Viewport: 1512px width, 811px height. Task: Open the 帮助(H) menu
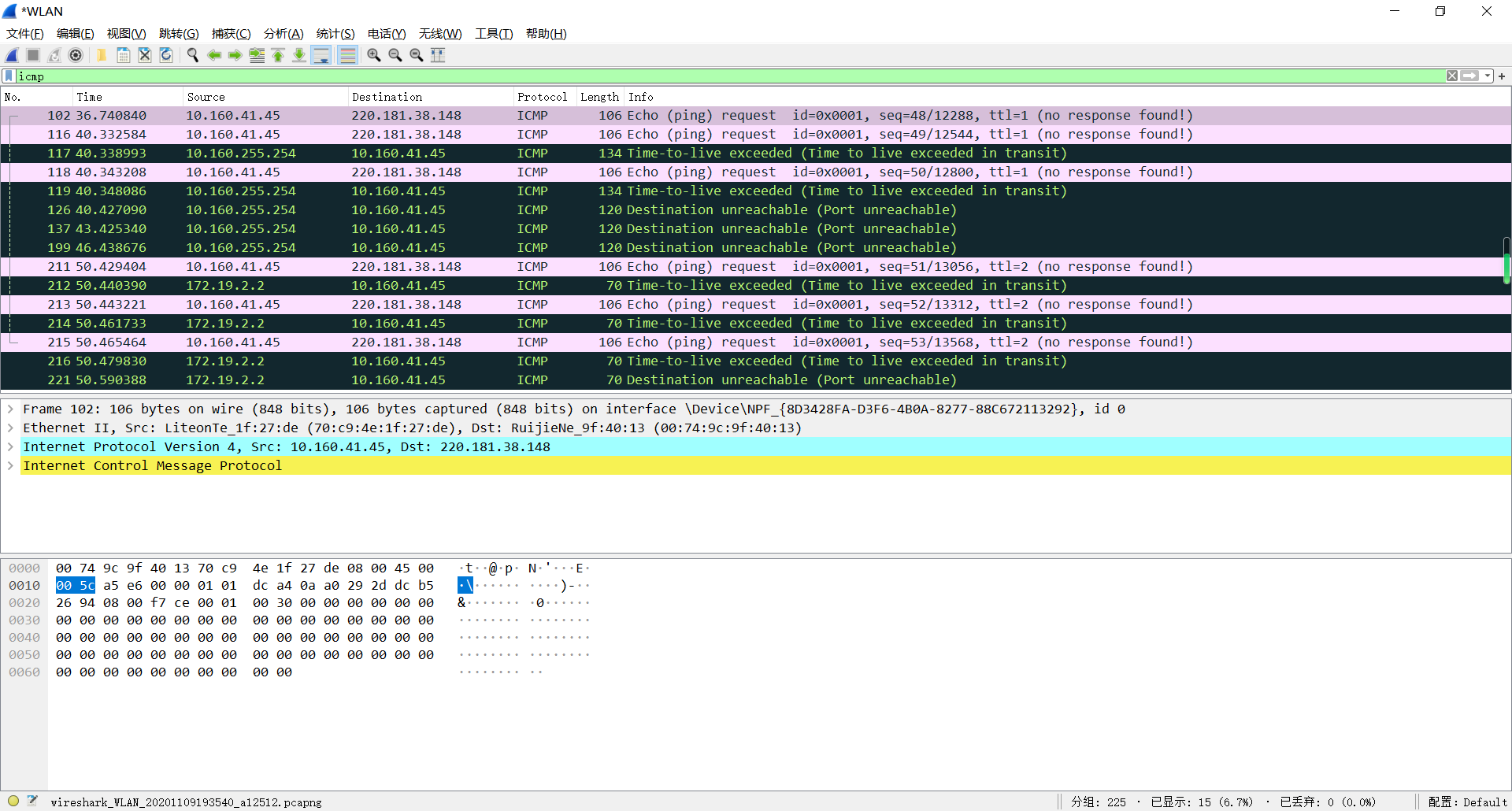point(547,34)
